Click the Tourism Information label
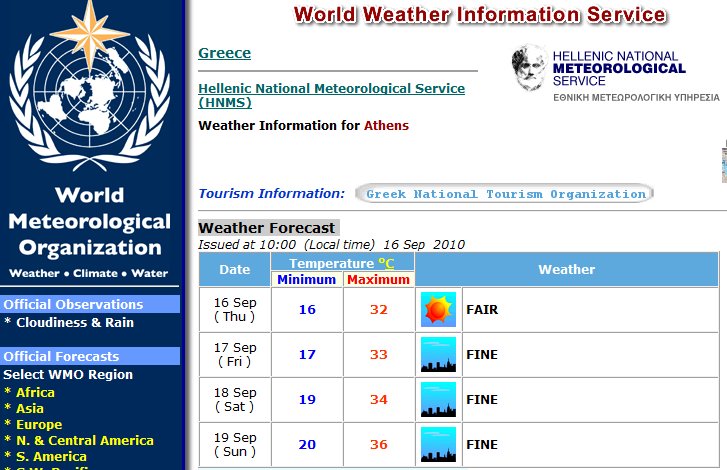Screen dimensions: 727x470 click(x=272, y=193)
